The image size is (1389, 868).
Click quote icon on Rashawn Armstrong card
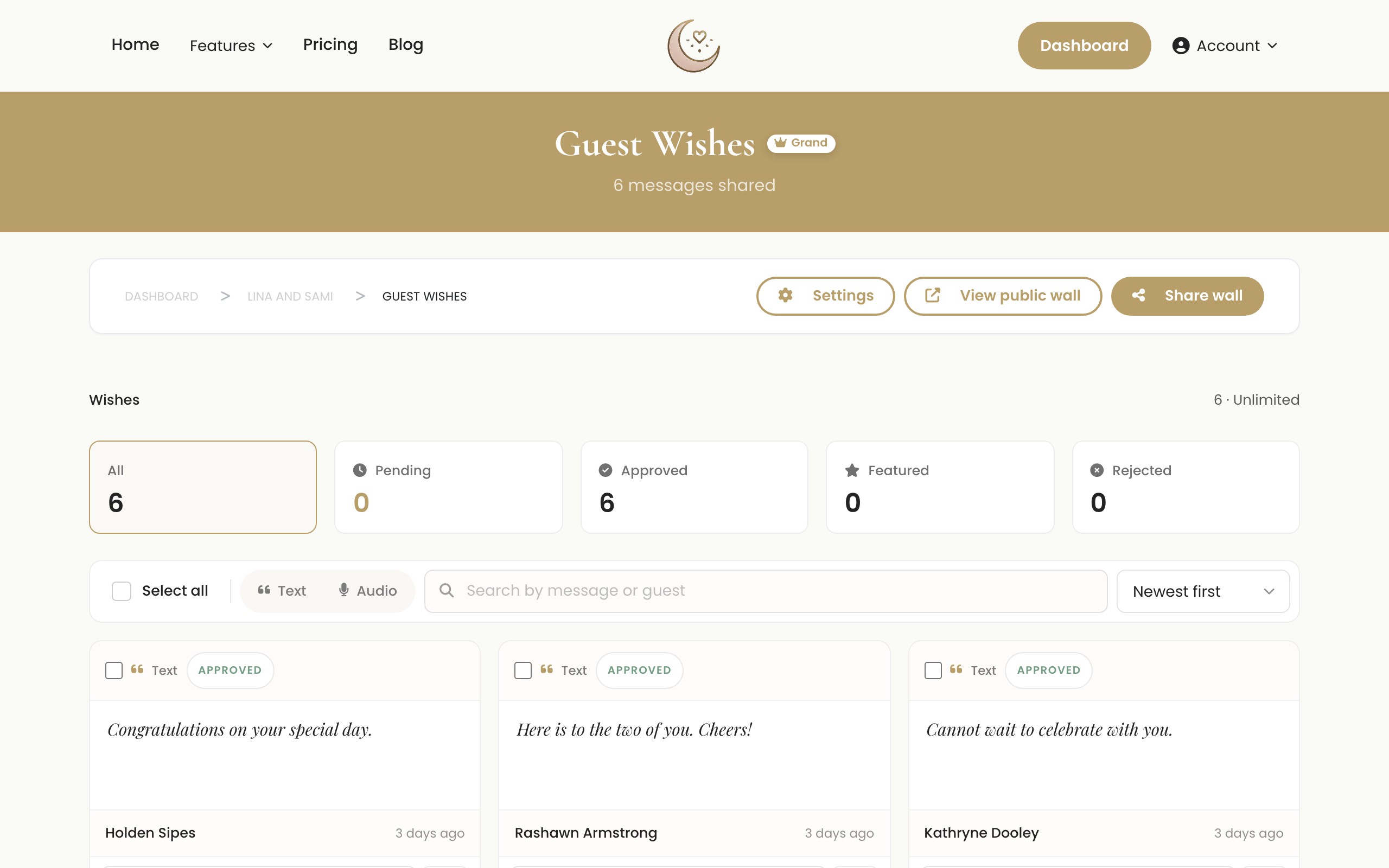click(x=546, y=669)
